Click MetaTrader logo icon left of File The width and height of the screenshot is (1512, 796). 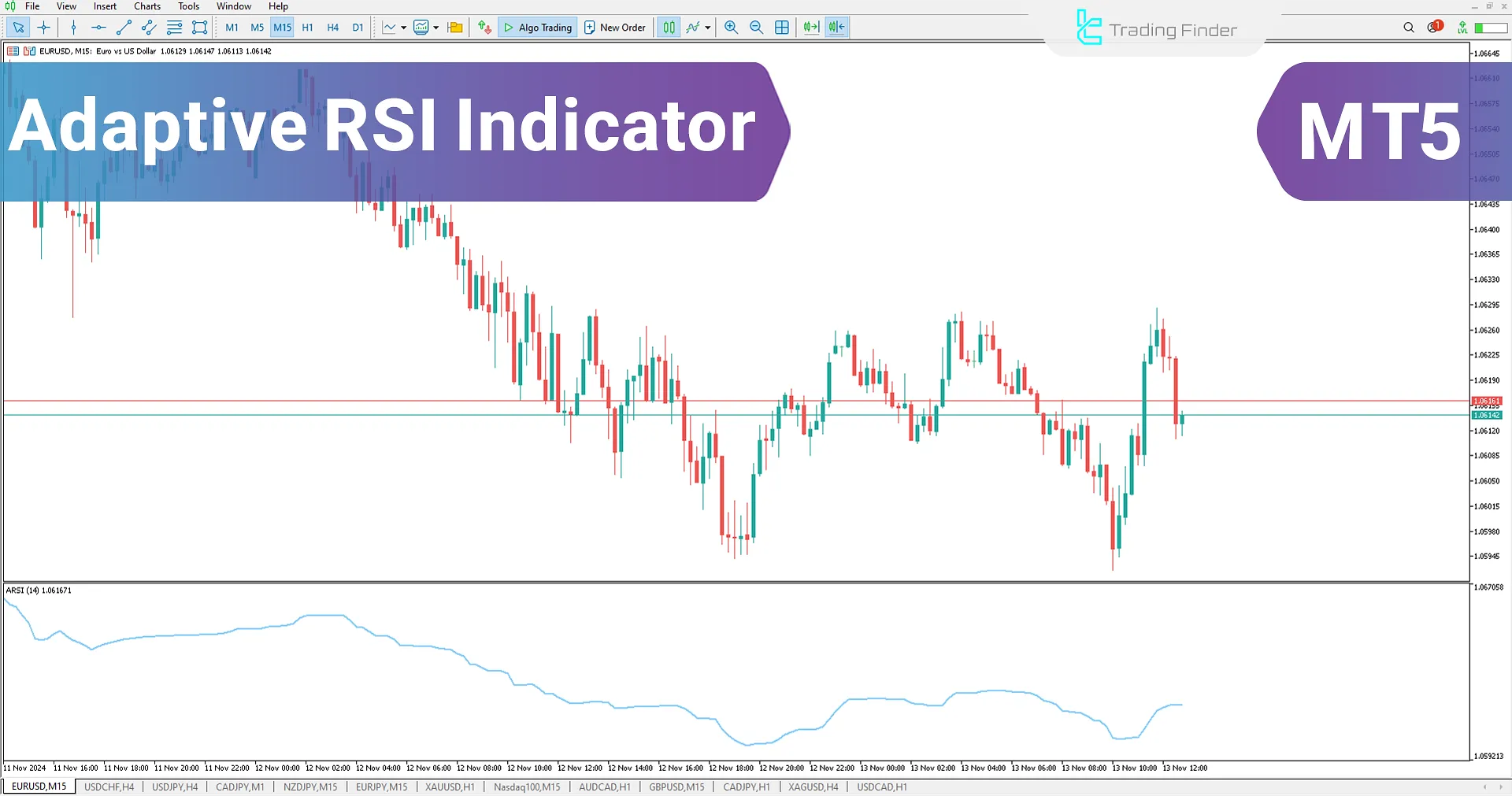click(x=10, y=6)
